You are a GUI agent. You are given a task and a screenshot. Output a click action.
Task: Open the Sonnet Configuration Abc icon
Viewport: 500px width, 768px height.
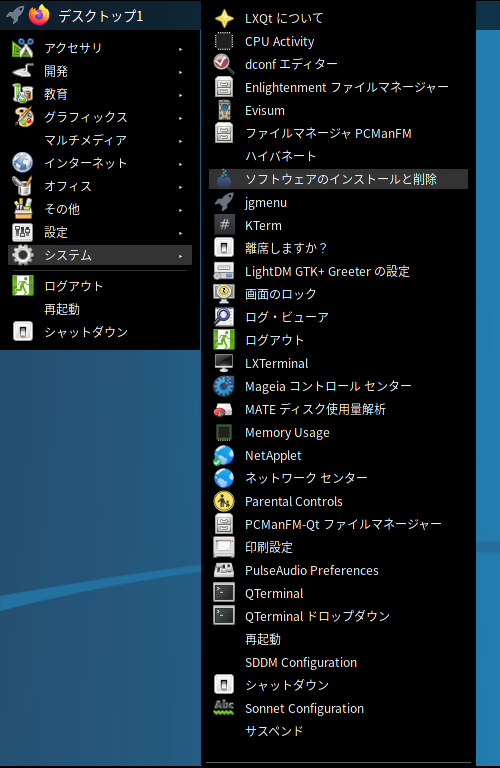pyautogui.click(x=224, y=708)
